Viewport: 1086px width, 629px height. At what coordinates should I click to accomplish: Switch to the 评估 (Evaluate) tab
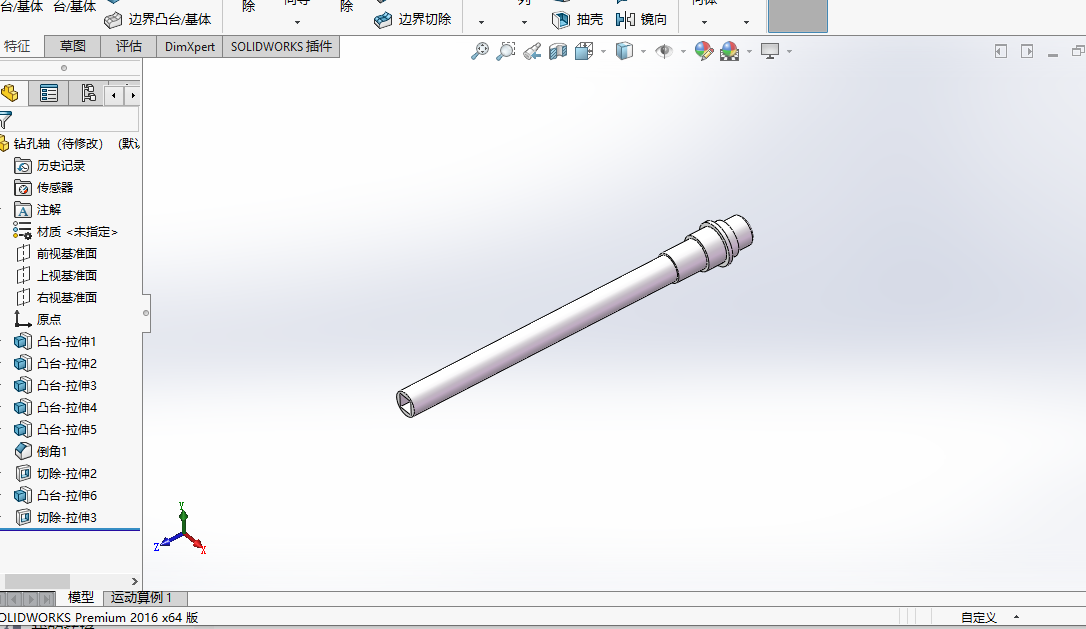[129, 46]
